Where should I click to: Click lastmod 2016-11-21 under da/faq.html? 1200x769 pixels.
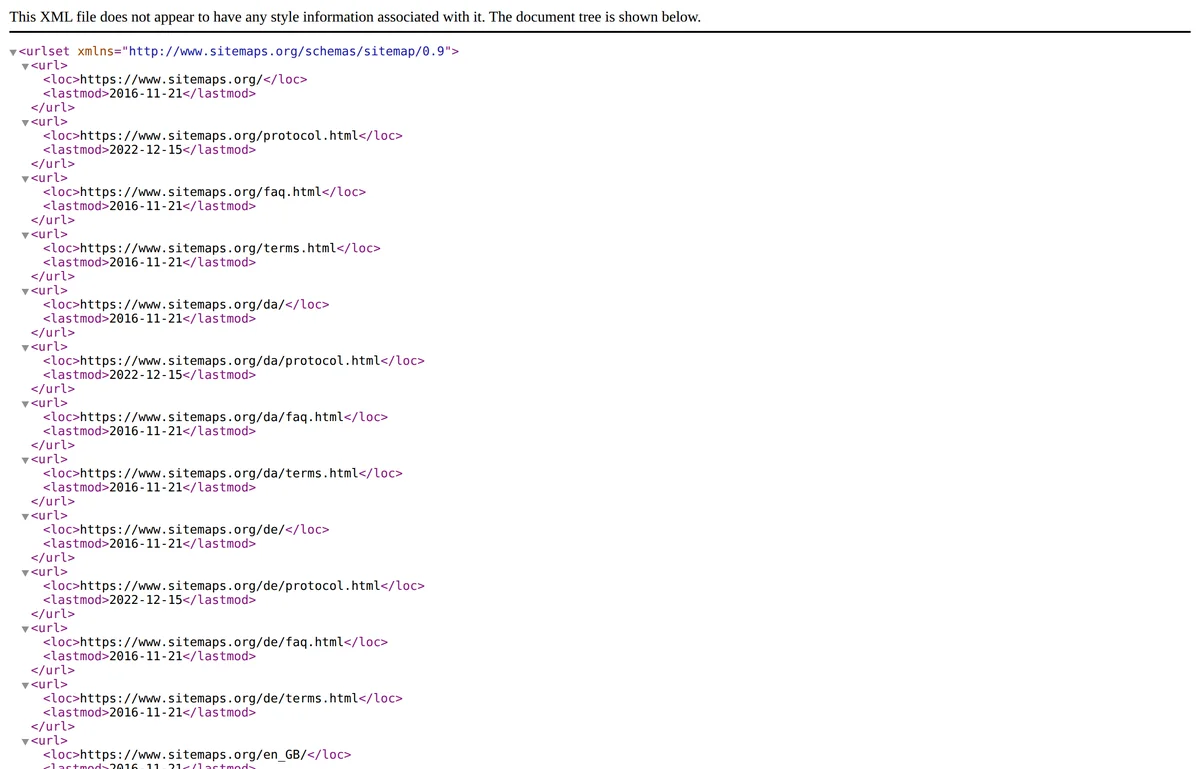point(145,431)
